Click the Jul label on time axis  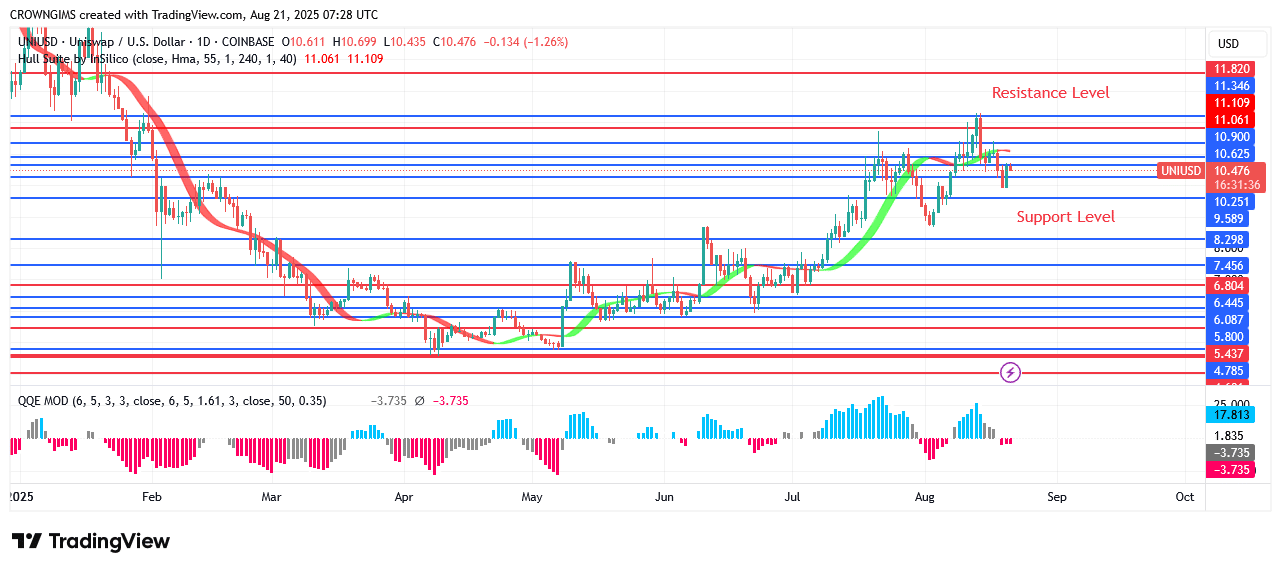click(793, 497)
